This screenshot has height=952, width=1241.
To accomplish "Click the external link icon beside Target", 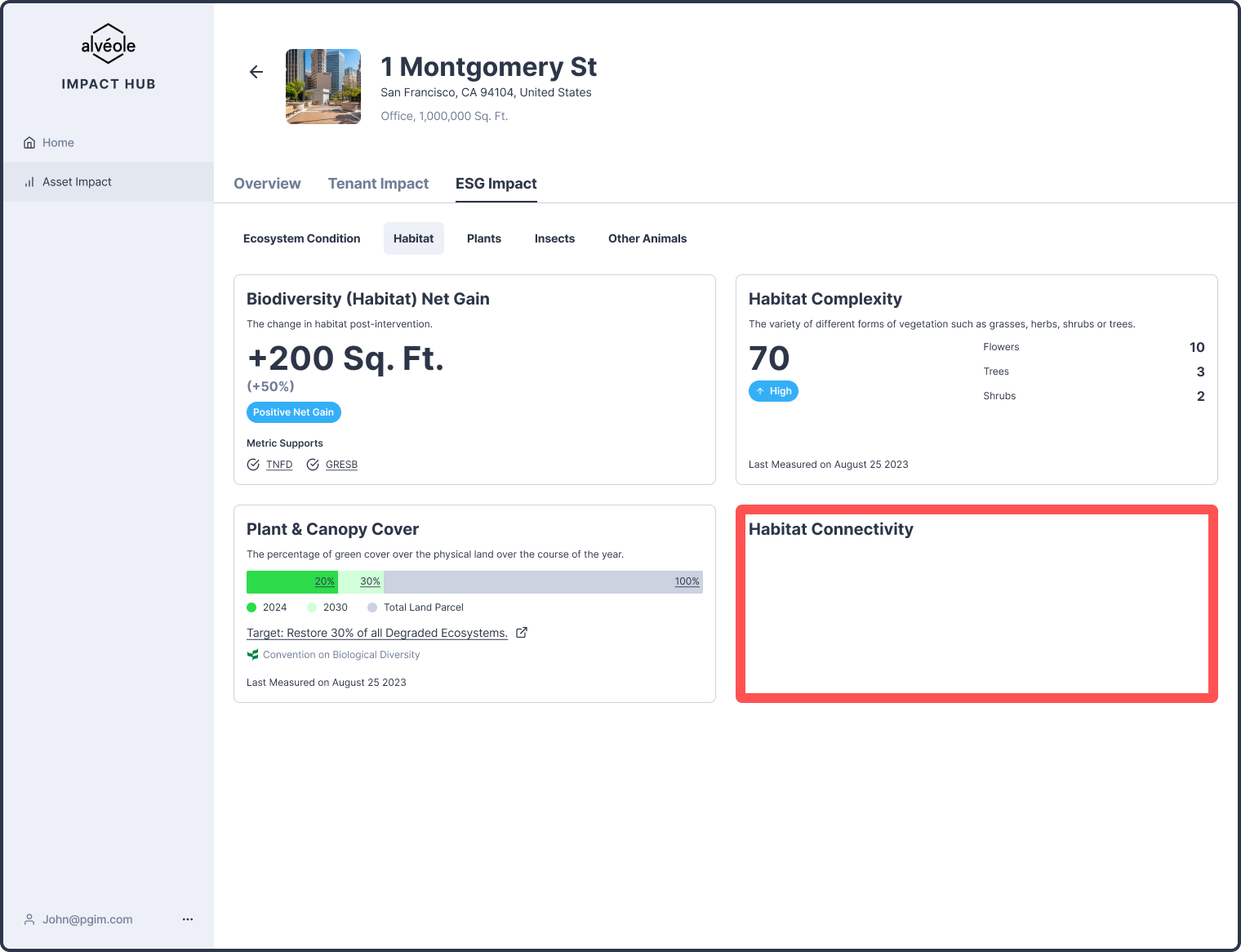I will [522, 632].
